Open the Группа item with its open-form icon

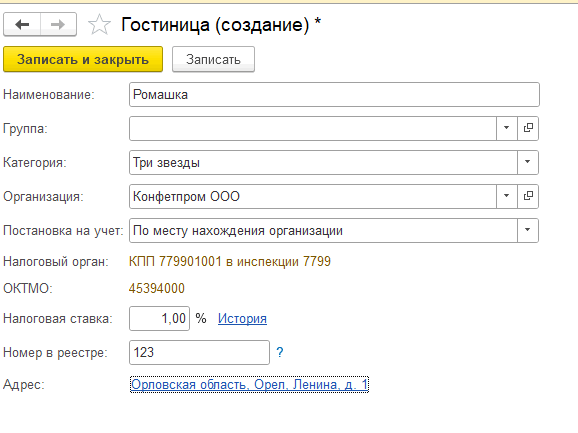pos(528,128)
